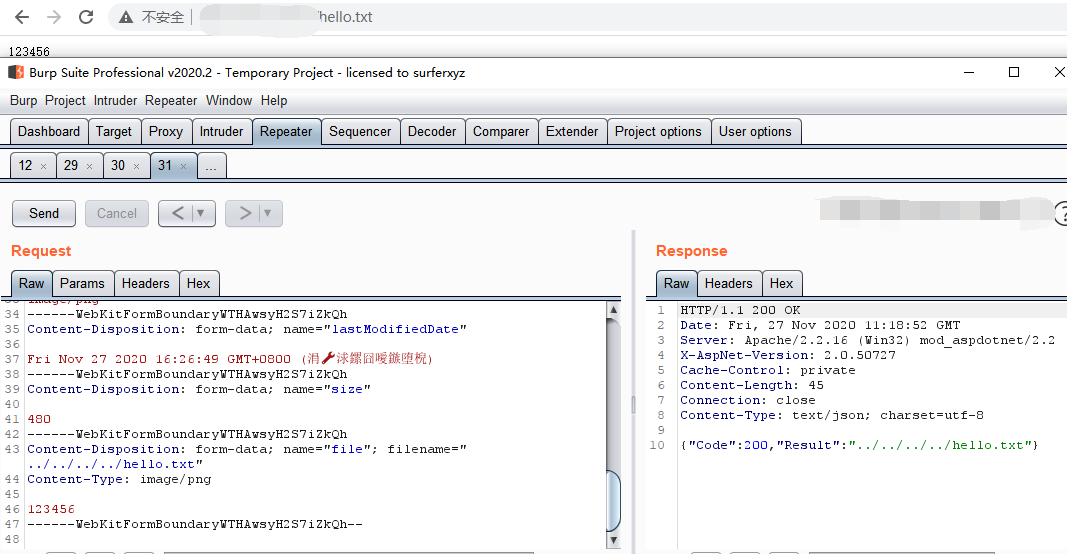Close Repeater tab 31
The image size is (1067, 554).
[183, 166]
